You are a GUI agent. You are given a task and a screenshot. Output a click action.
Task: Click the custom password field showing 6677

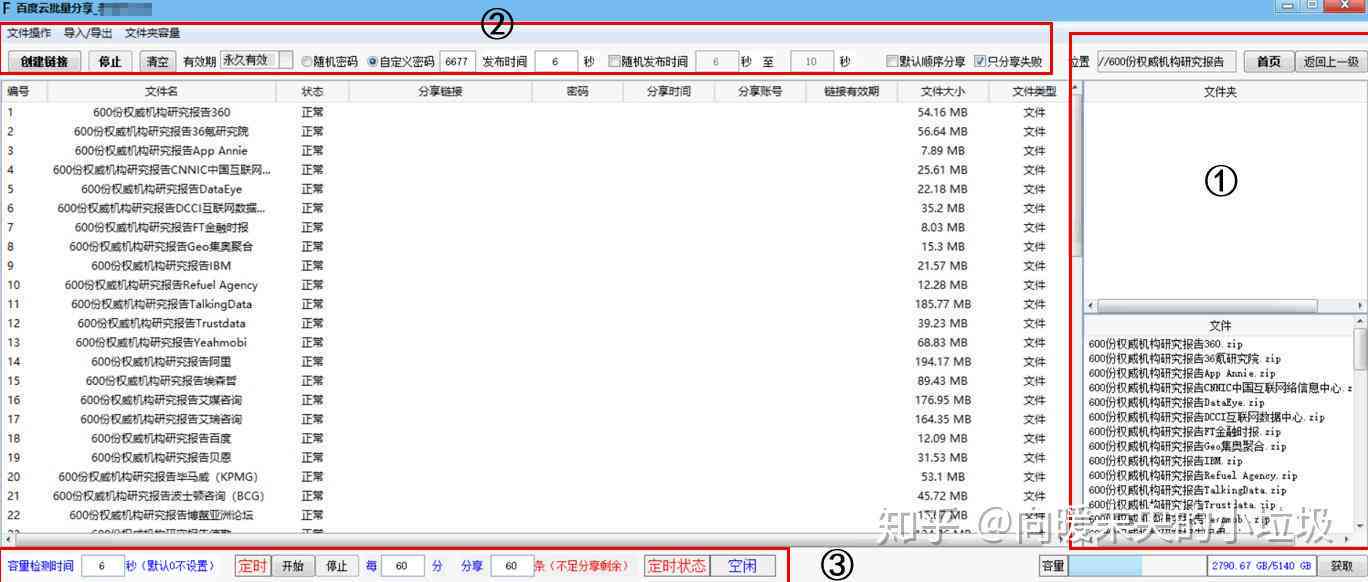456,61
